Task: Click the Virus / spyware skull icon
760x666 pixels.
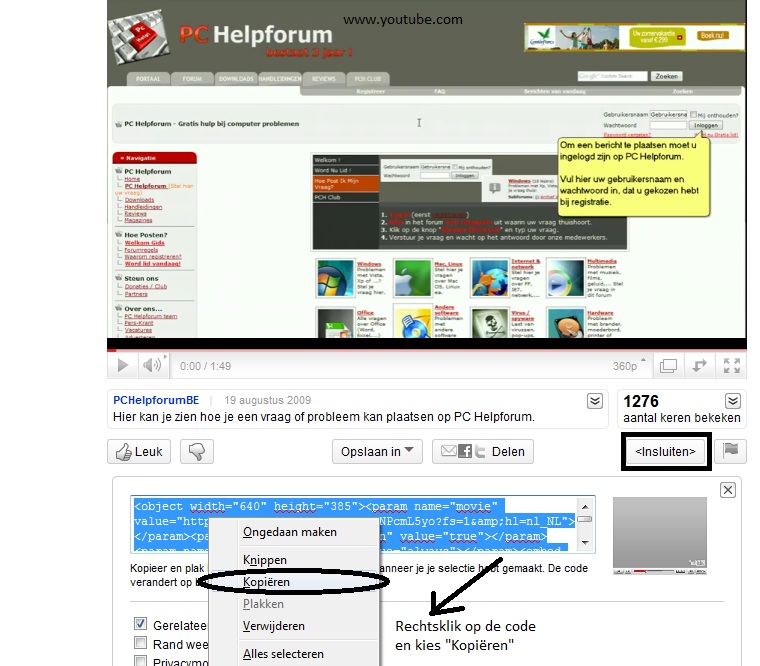Action: [x=490, y=323]
